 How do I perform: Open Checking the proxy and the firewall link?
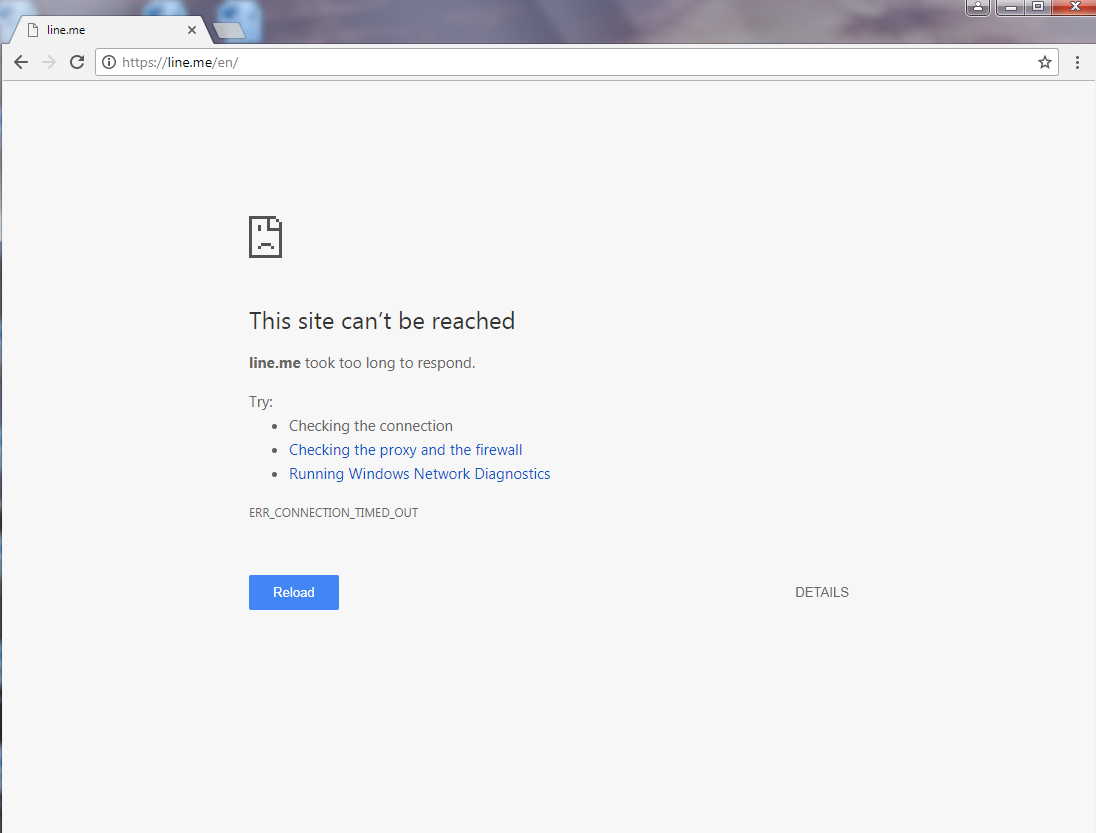tap(405, 450)
